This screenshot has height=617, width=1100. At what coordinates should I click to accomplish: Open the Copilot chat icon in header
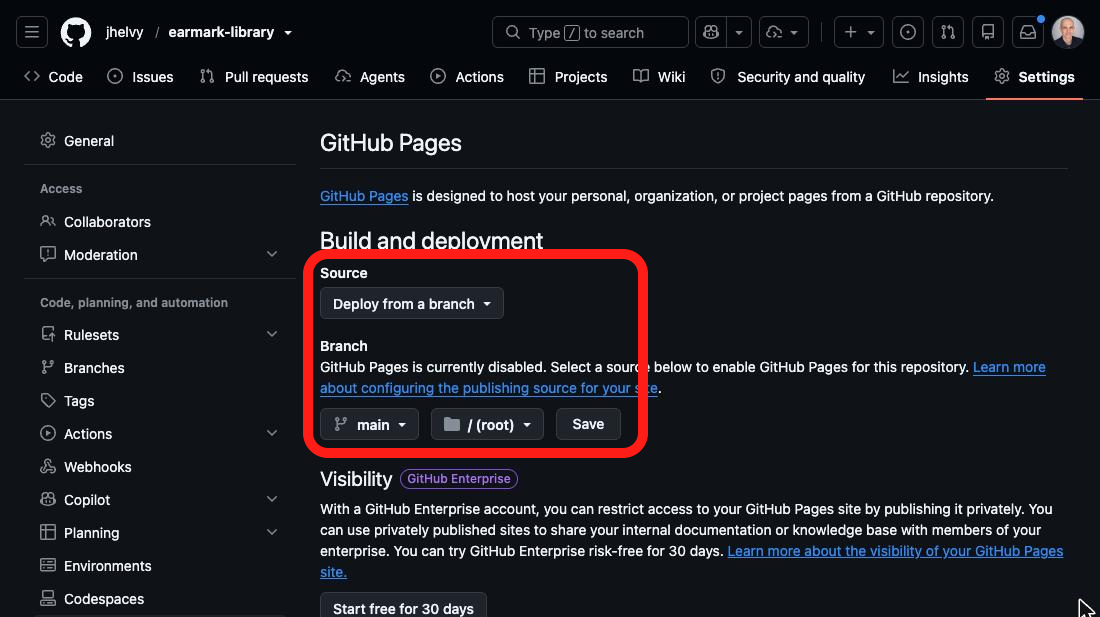(711, 32)
